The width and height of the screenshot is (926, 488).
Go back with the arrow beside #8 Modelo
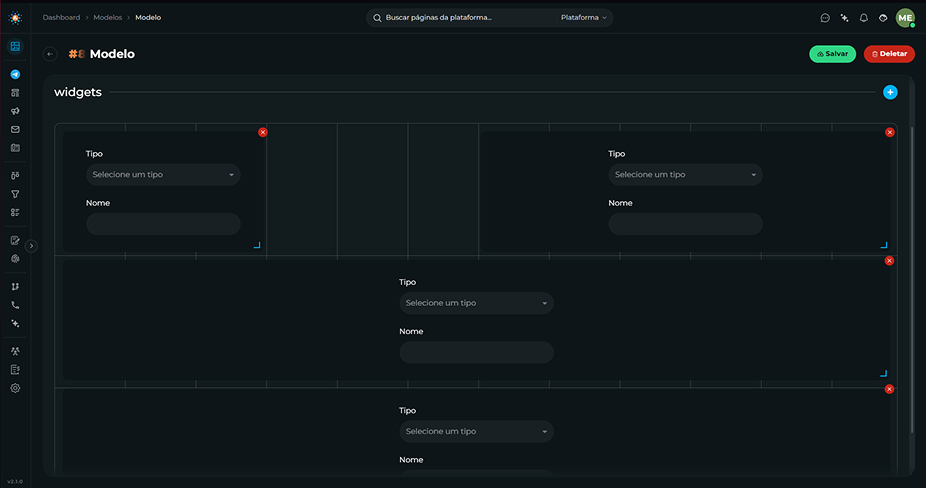(50, 54)
